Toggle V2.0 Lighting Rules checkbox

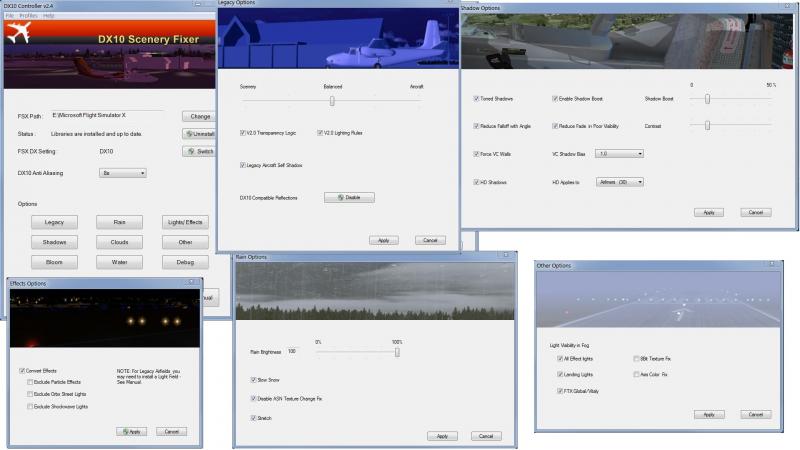pos(320,133)
